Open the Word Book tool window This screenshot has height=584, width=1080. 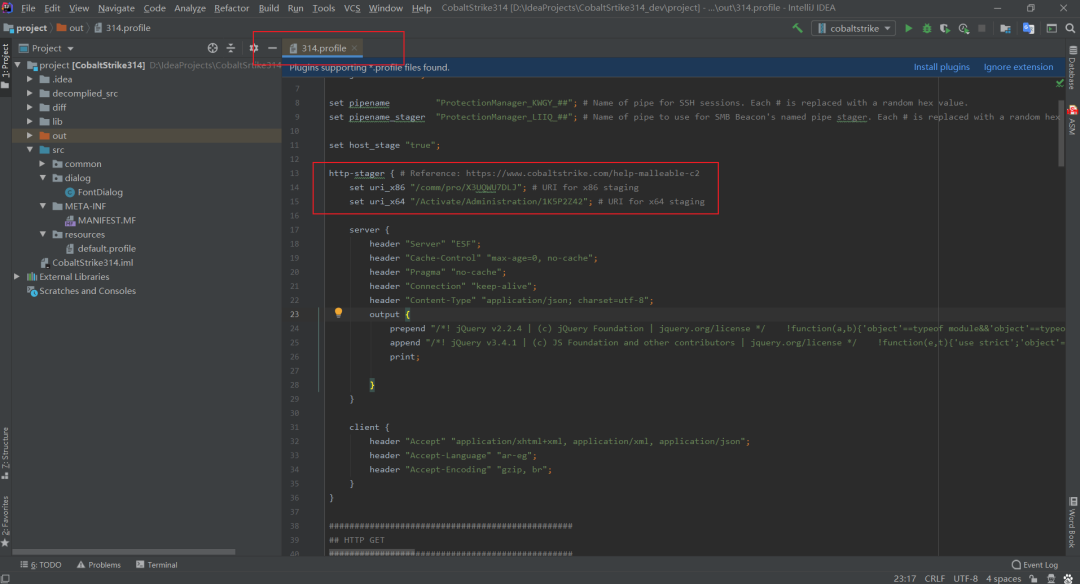coord(1072,523)
